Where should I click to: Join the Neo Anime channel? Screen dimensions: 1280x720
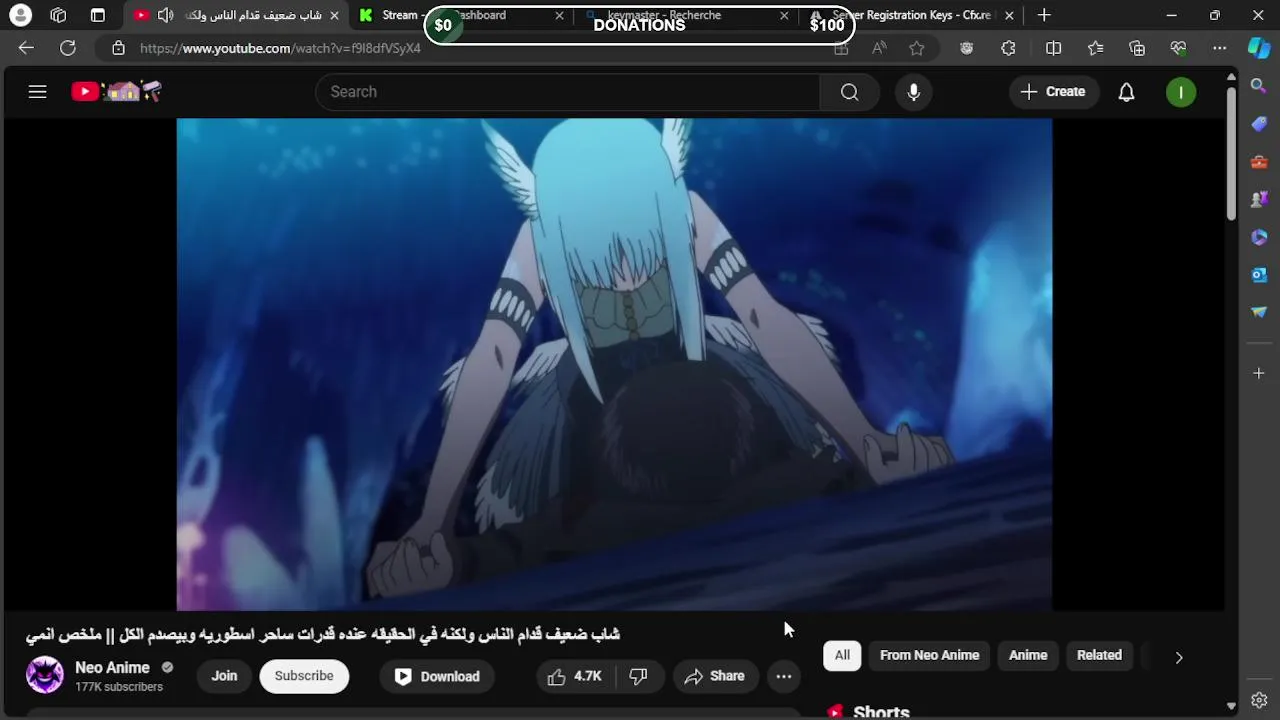point(224,676)
